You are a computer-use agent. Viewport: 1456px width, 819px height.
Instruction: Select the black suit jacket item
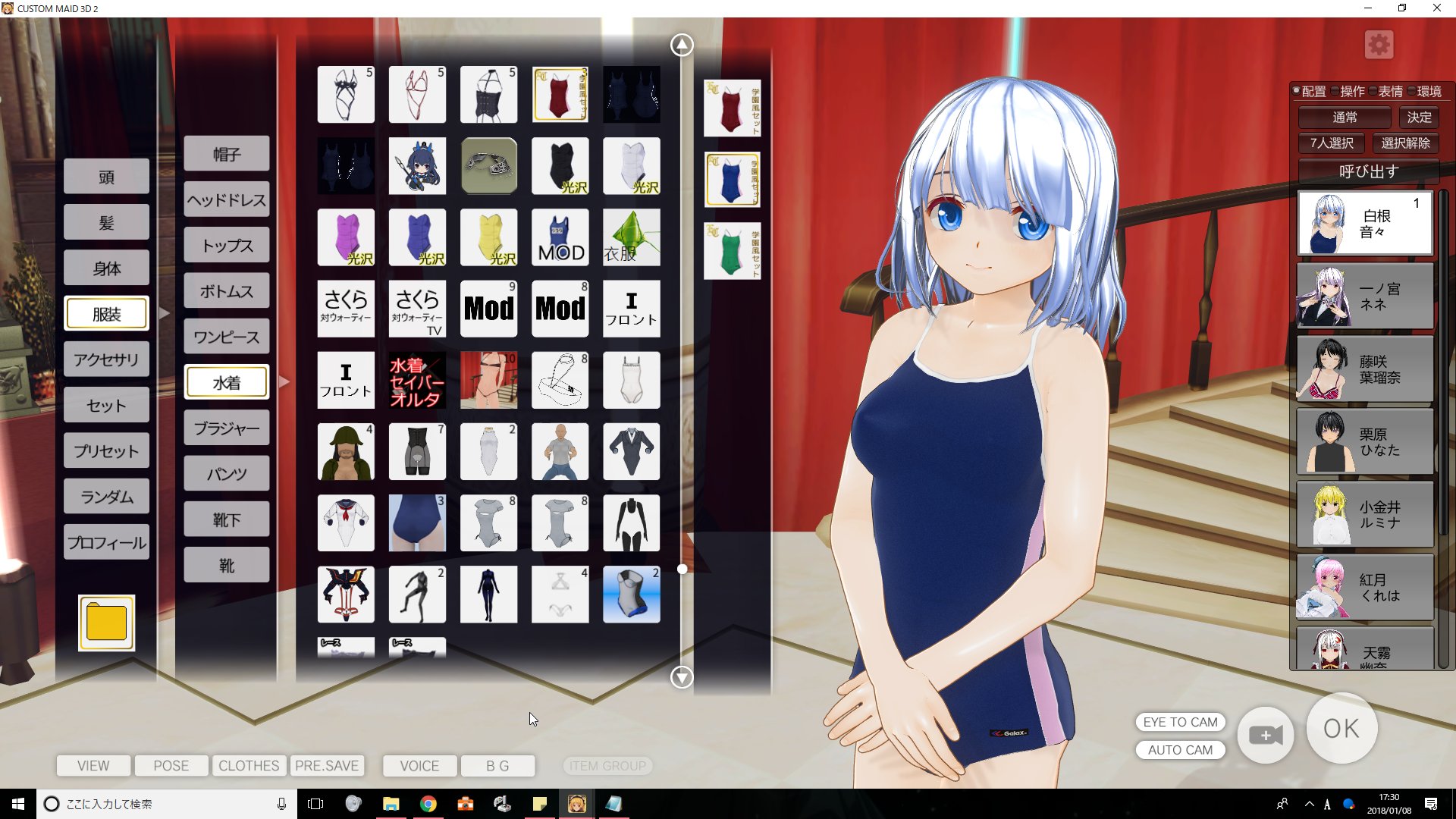click(x=631, y=451)
